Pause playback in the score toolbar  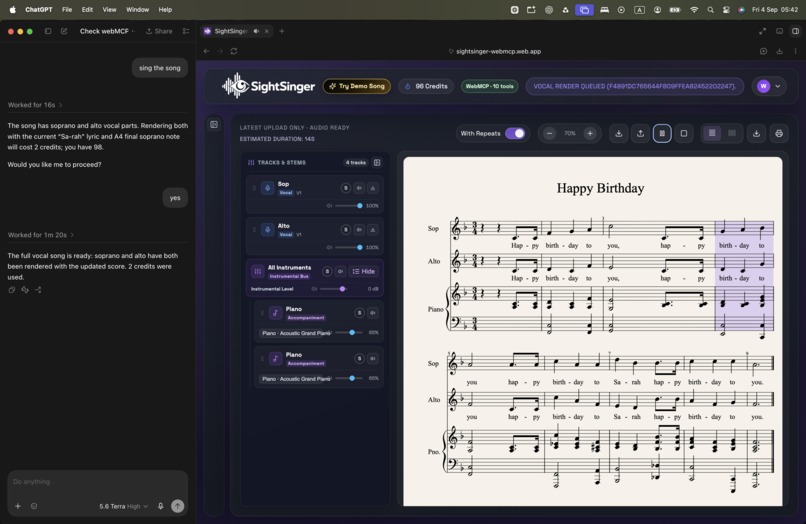662,134
